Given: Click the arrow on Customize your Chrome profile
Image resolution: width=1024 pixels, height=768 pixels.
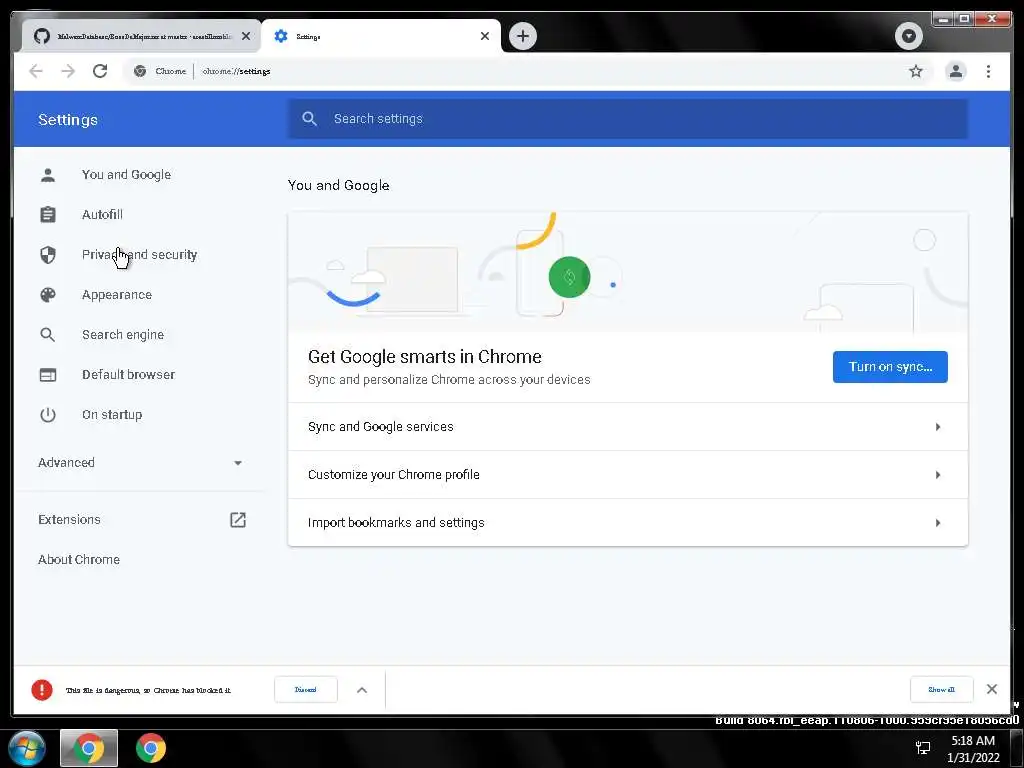Looking at the screenshot, I should point(938,475).
